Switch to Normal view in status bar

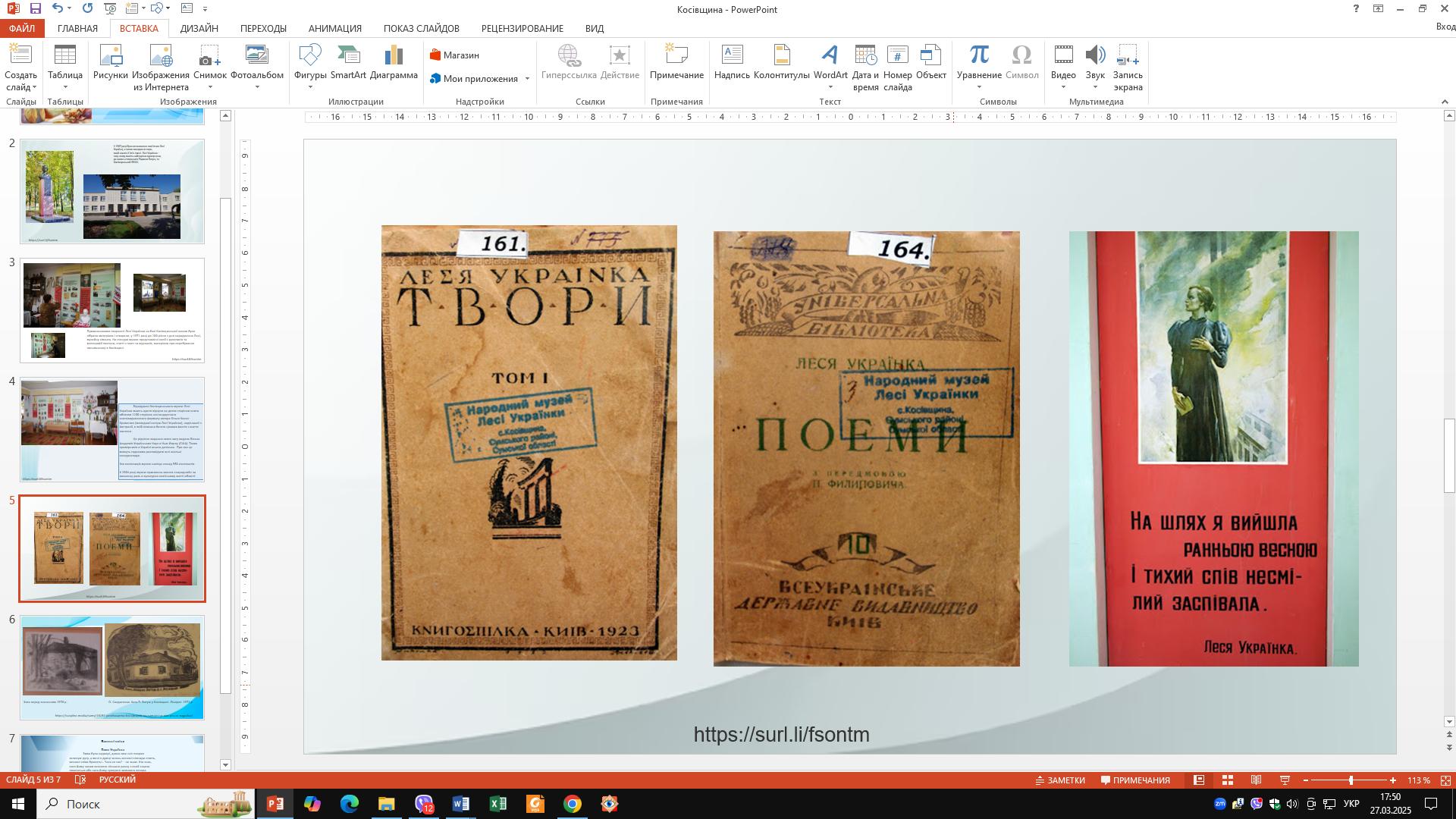[x=1199, y=780]
